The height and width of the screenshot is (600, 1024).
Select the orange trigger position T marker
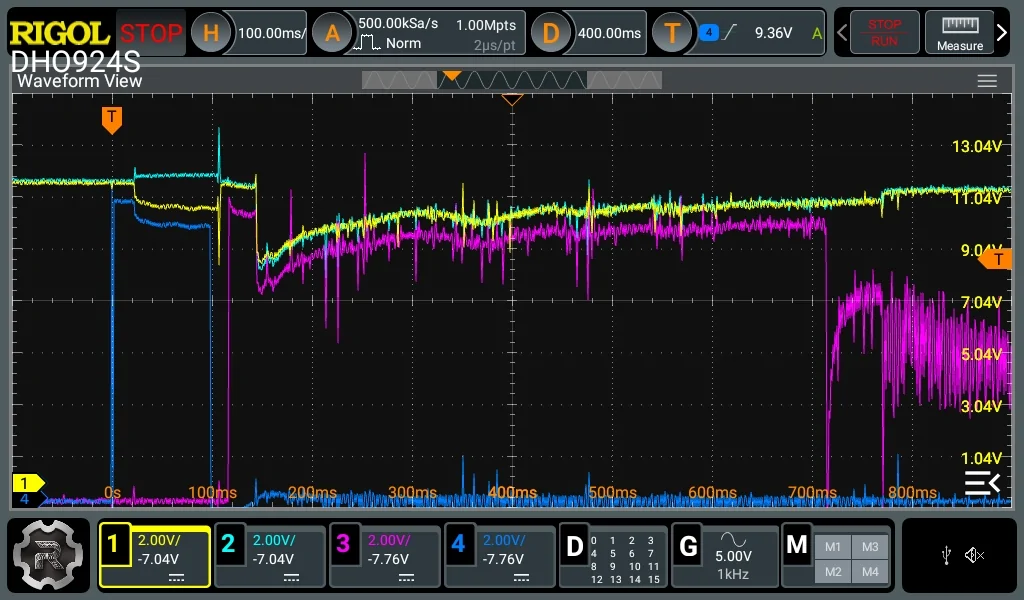pyautogui.click(x=112, y=120)
